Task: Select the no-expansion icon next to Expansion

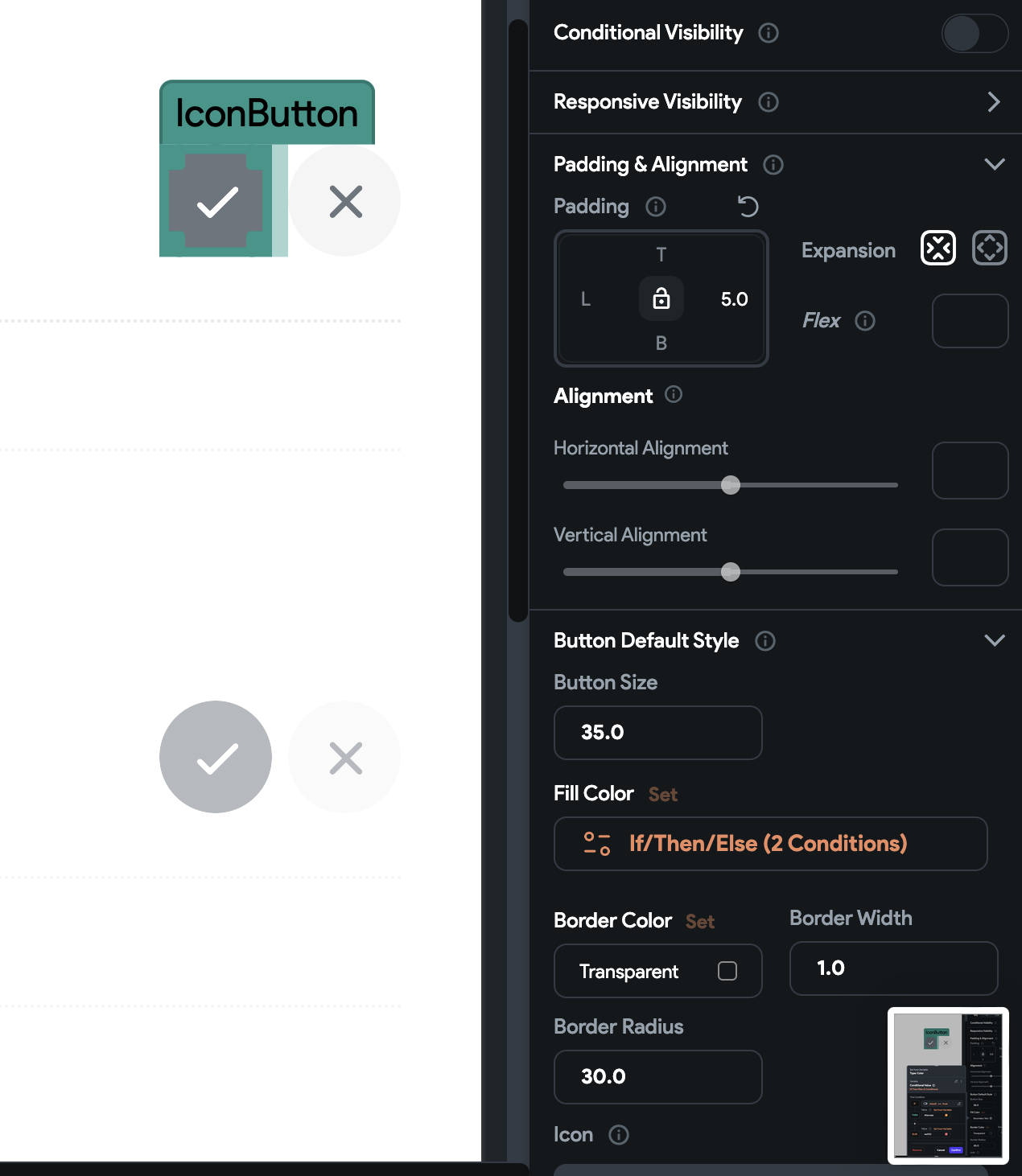Action: 938,248
